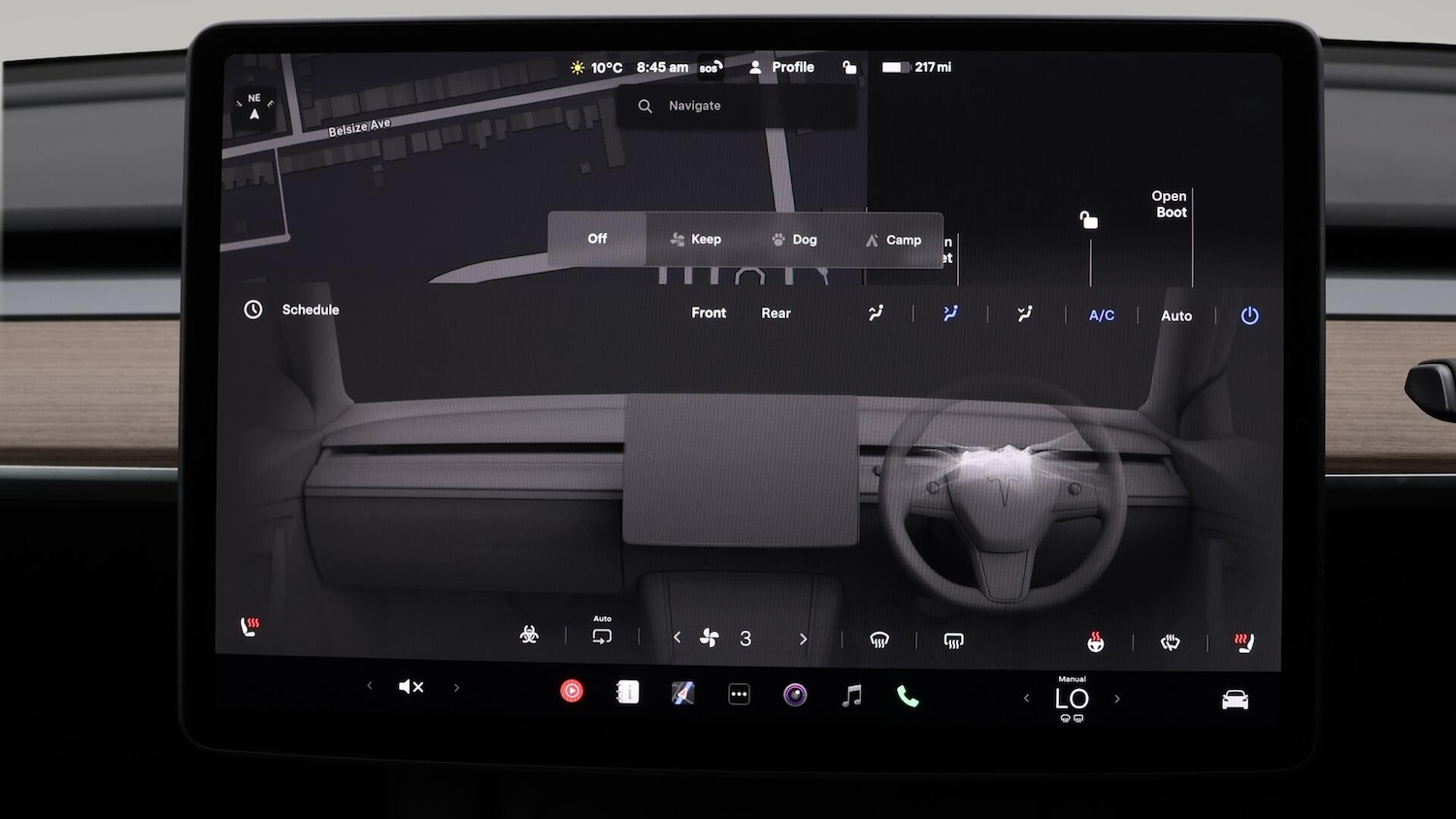1456x819 pixels.
Task: Raise cabin temperature using the right arrow
Action: pyautogui.click(x=1116, y=698)
